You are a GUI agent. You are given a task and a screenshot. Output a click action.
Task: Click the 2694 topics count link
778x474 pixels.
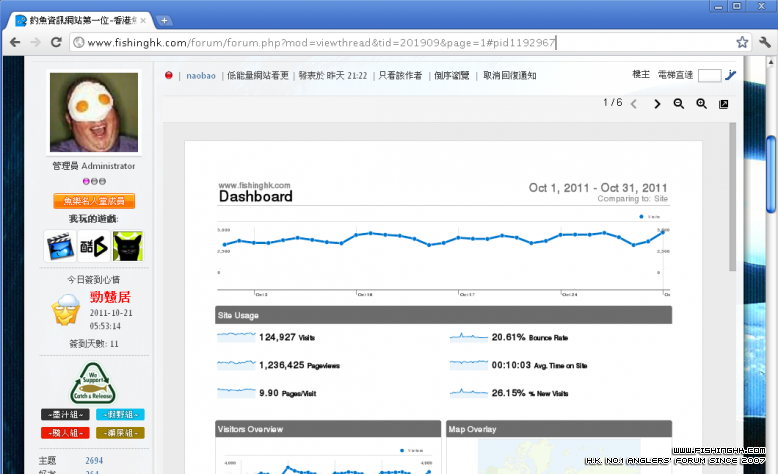94,461
